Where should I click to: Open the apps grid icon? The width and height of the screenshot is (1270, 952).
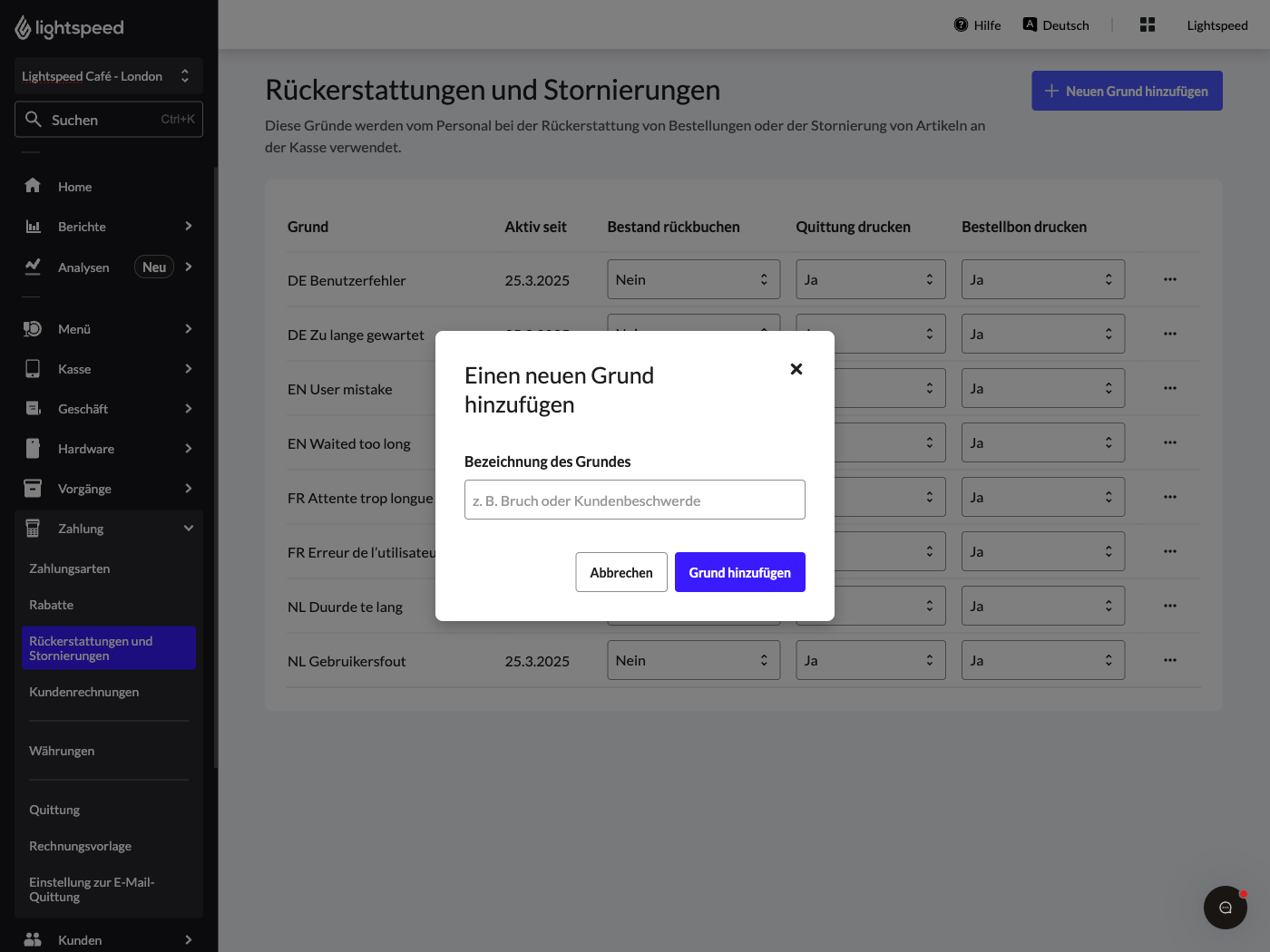coord(1148,24)
